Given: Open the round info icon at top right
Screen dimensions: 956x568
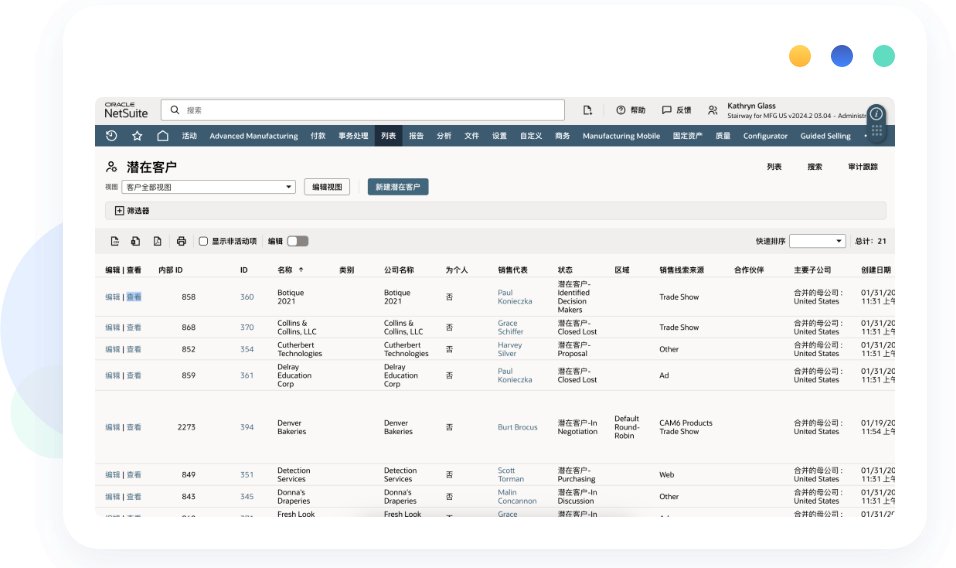Looking at the screenshot, I should [876, 114].
